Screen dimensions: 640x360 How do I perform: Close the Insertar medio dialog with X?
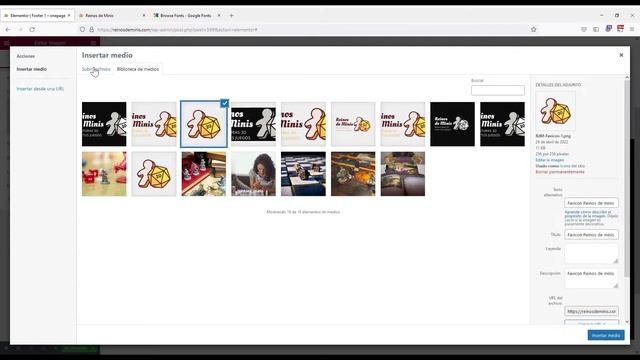point(621,55)
